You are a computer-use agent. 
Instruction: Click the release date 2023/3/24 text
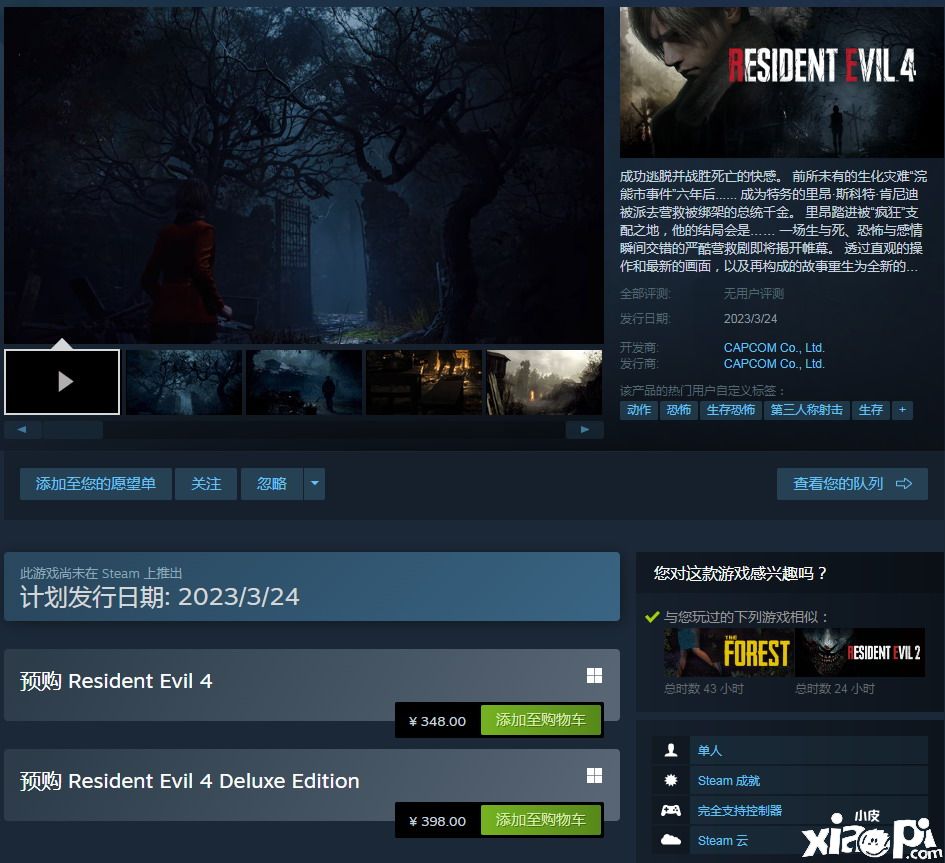[750, 319]
